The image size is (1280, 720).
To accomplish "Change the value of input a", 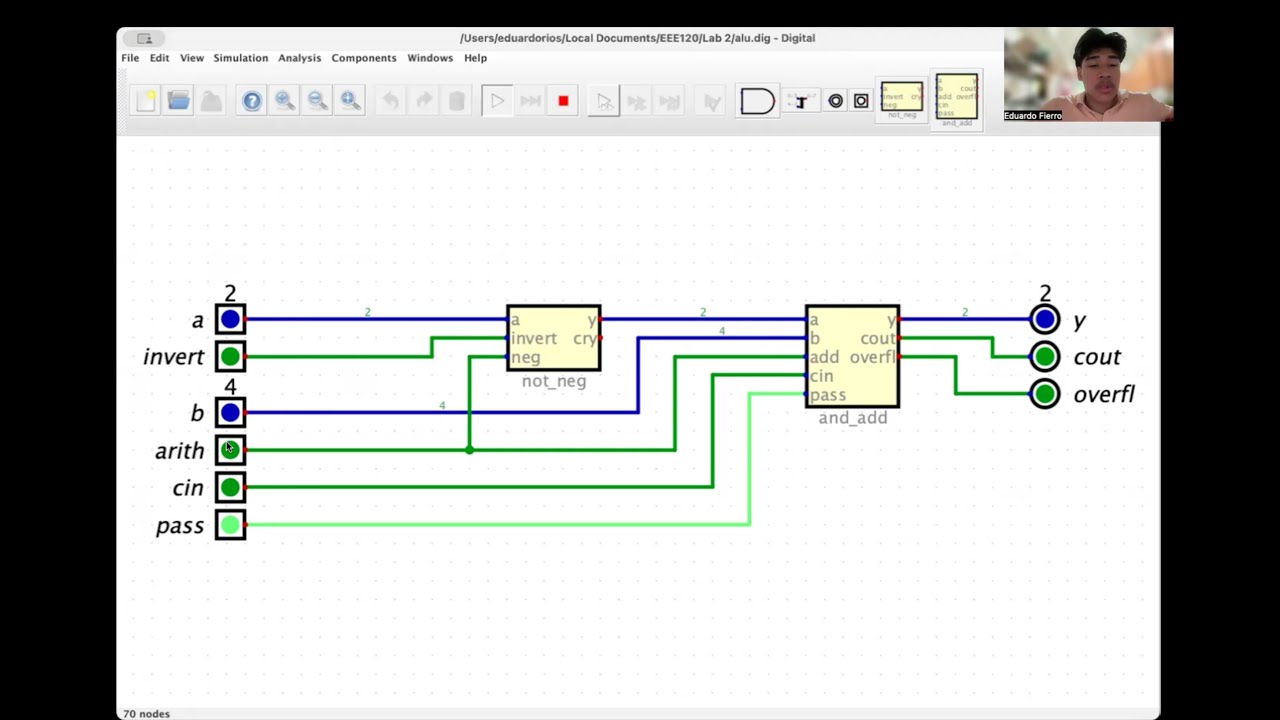I will [230, 320].
